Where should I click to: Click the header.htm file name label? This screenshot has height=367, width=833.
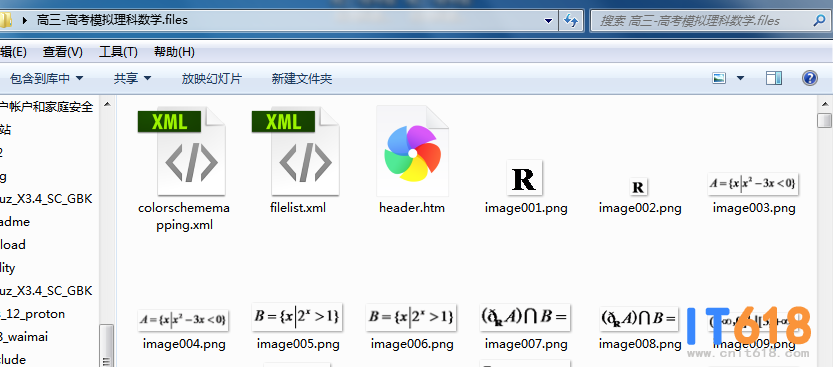coord(412,208)
